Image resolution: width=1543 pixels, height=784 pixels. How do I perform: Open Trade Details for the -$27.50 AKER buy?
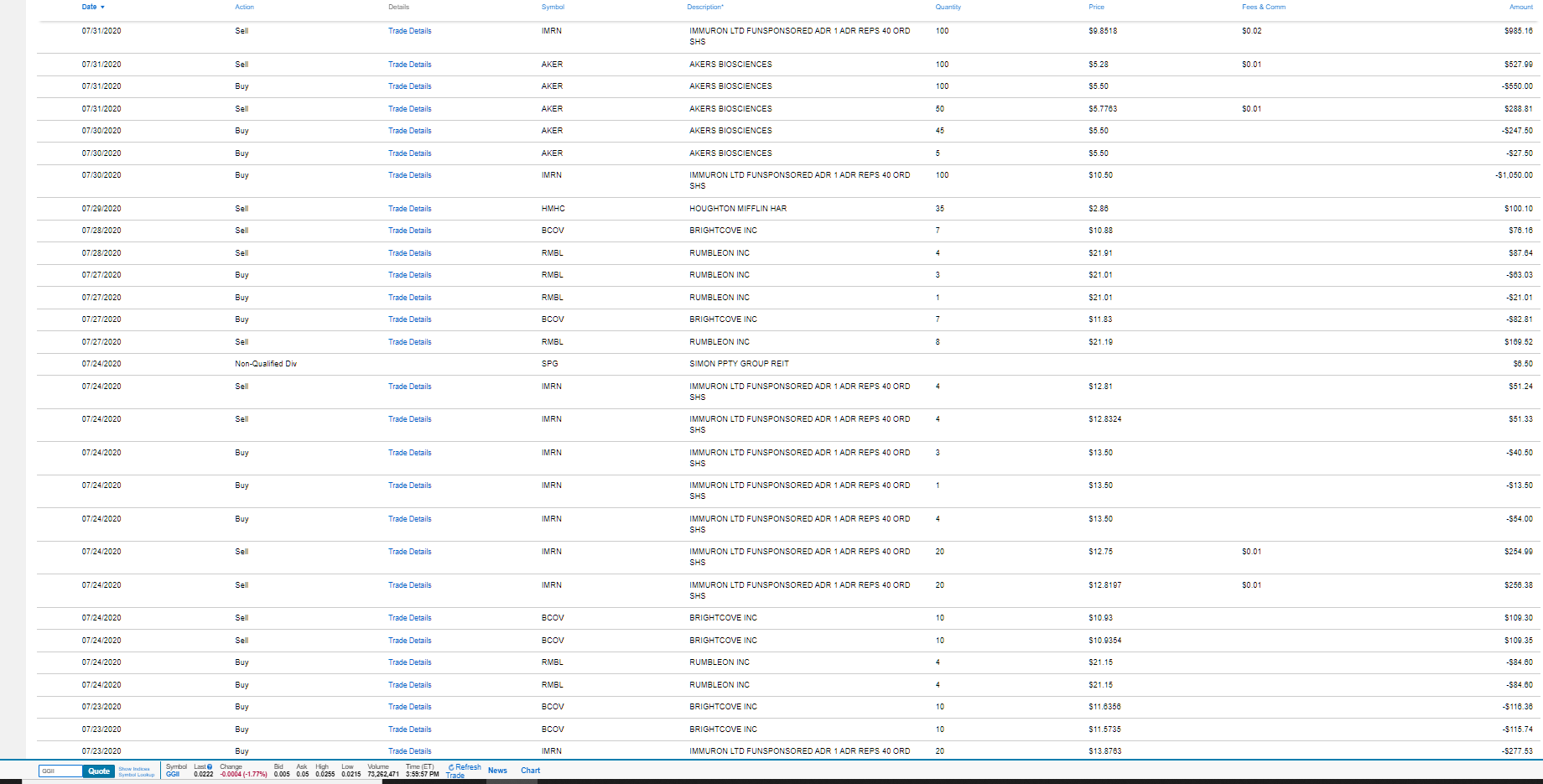pyautogui.click(x=409, y=153)
